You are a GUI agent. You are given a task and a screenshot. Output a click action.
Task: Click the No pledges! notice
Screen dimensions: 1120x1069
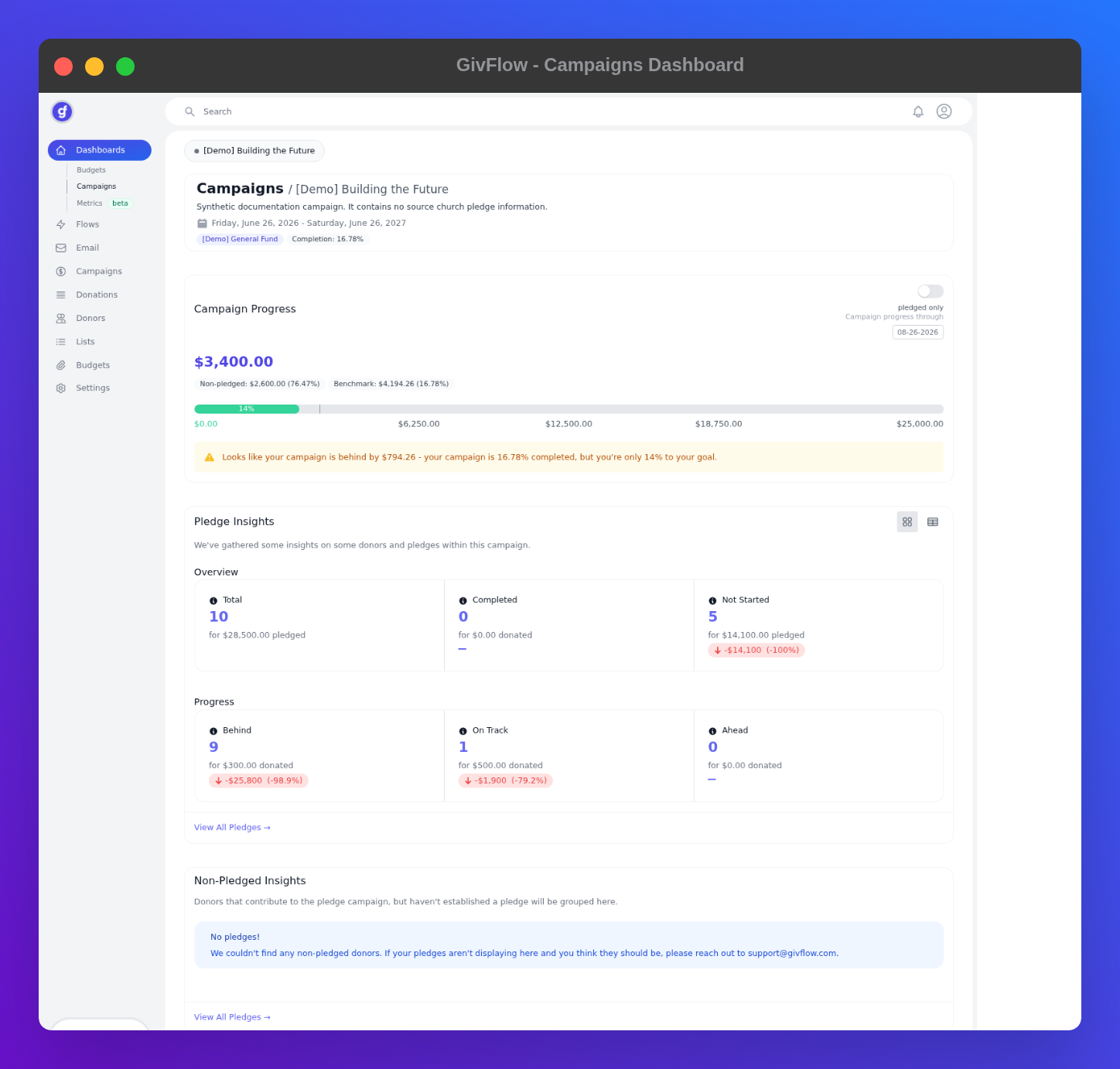(x=569, y=944)
